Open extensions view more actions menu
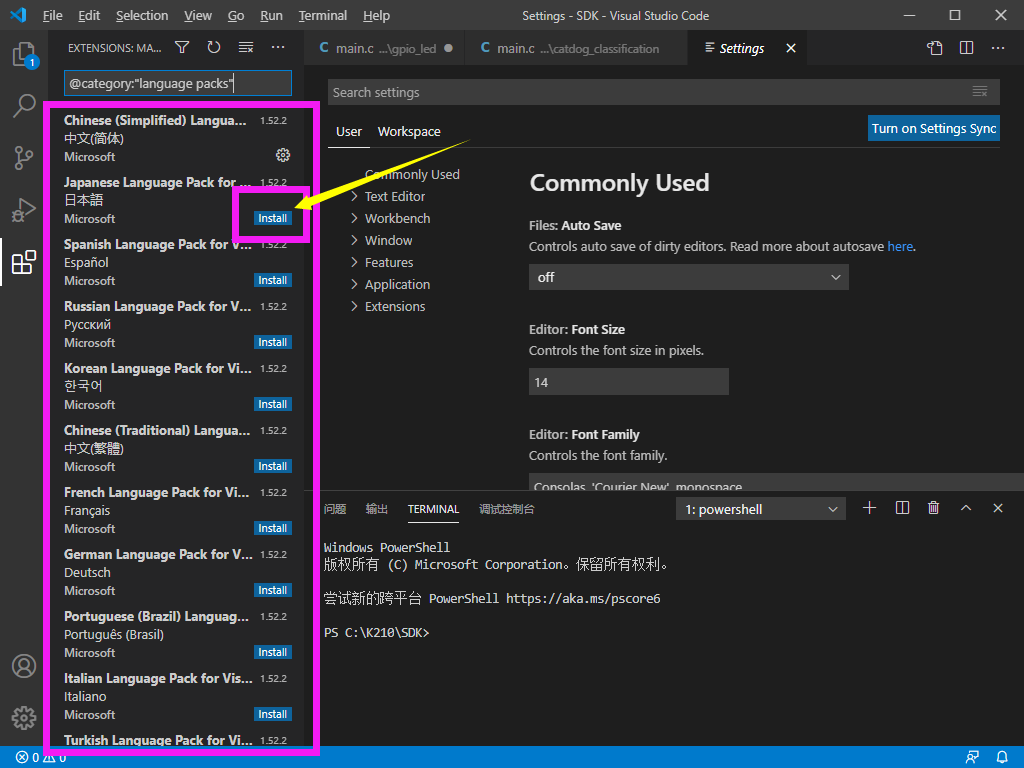 click(278, 47)
